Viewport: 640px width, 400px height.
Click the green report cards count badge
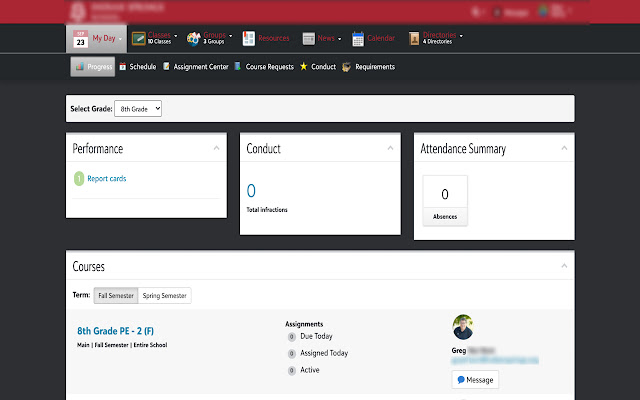coord(79,178)
